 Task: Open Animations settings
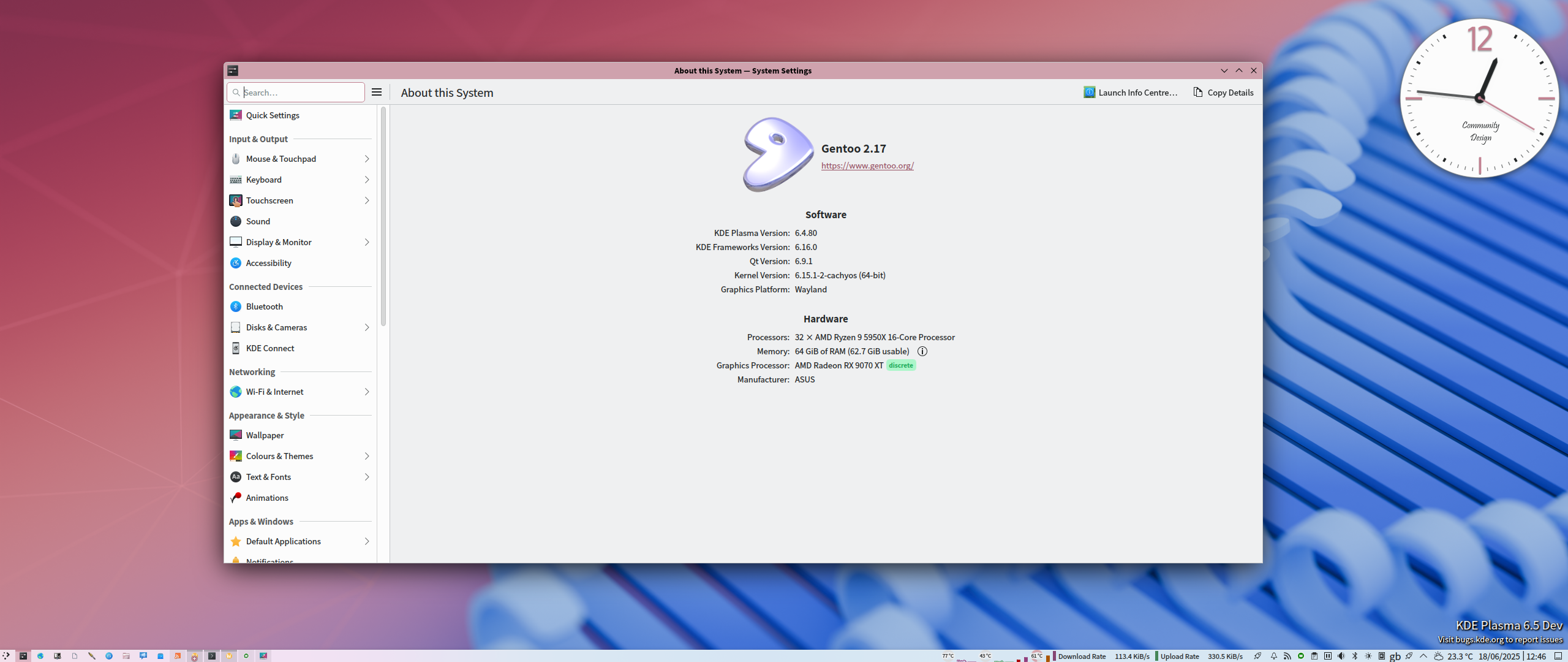pyautogui.click(x=300, y=498)
